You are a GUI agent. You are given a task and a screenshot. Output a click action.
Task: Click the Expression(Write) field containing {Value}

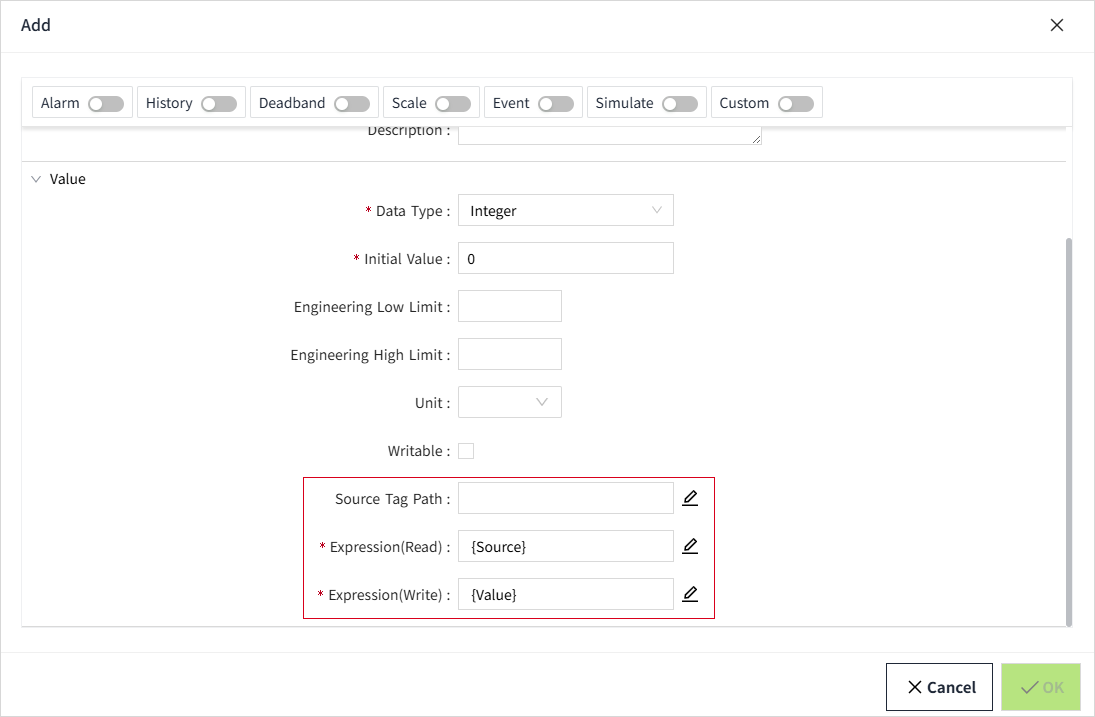click(x=566, y=594)
